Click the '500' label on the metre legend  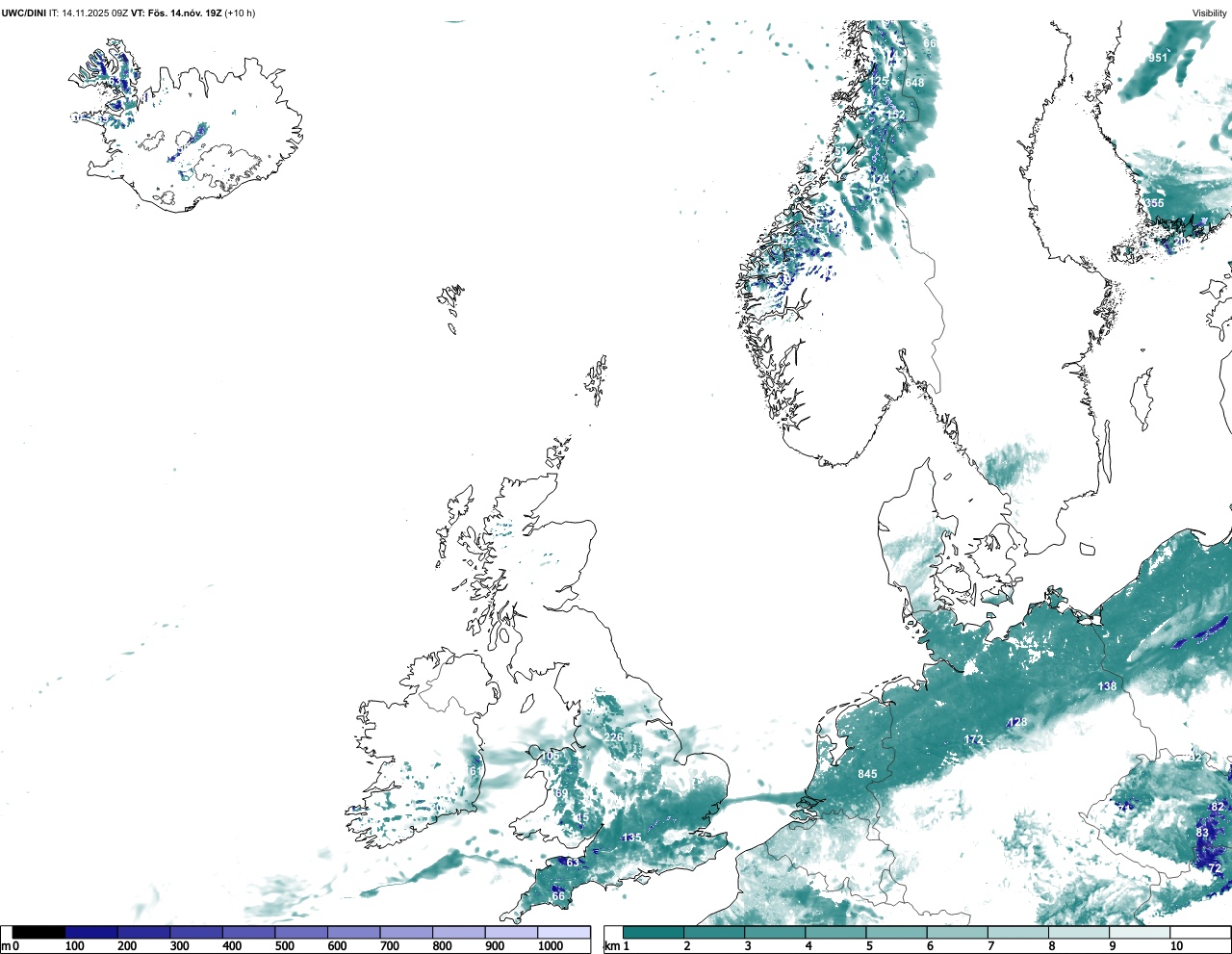click(284, 946)
